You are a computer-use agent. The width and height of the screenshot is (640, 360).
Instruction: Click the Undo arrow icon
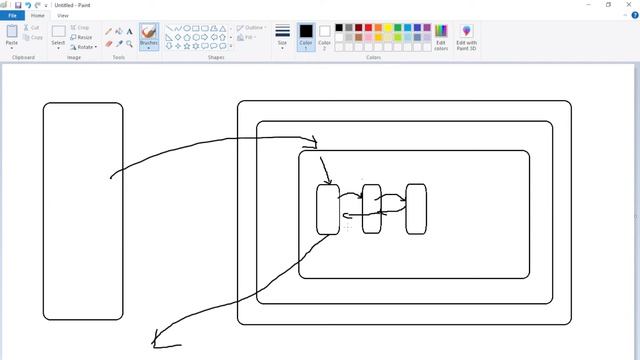[28, 5]
